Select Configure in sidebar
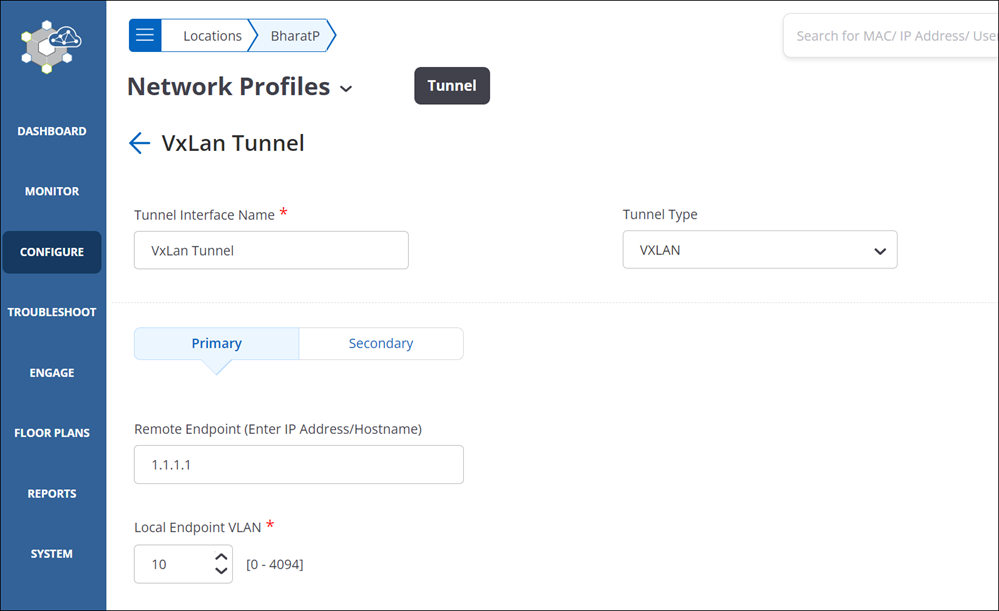999x611 pixels. pos(52,252)
